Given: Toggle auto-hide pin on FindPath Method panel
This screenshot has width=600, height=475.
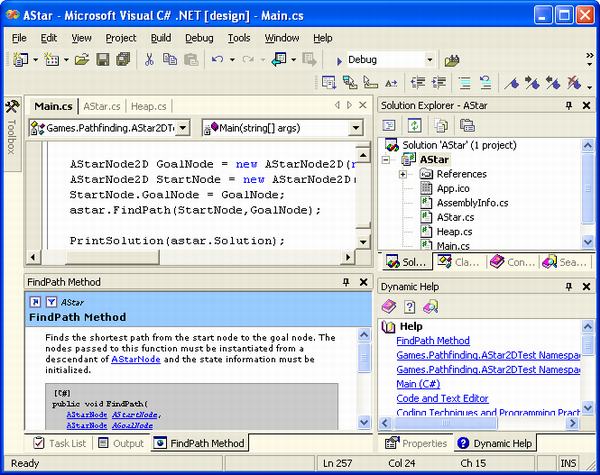Looking at the screenshot, I should click(346, 282).
